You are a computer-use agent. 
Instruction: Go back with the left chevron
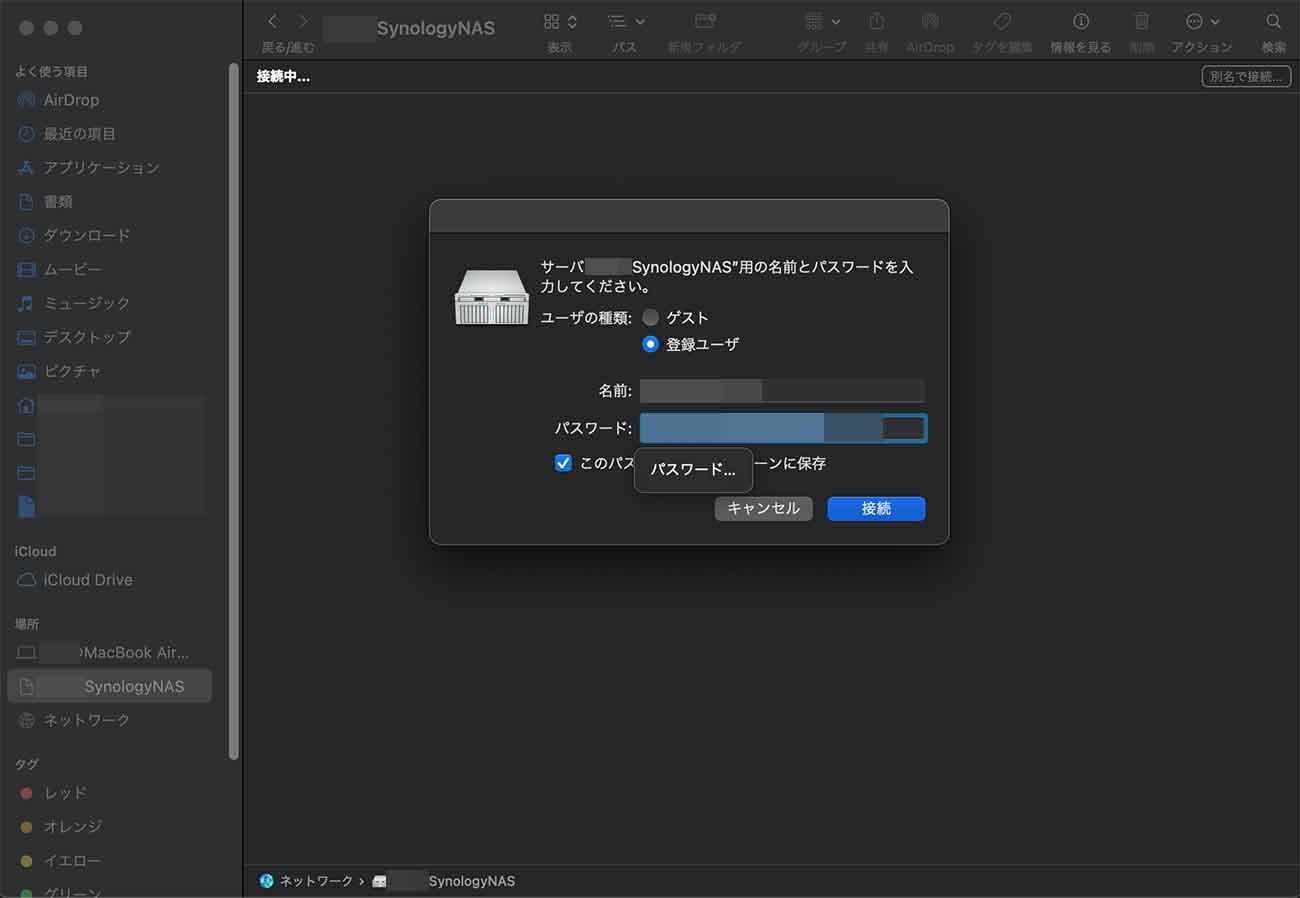point(273,21)
